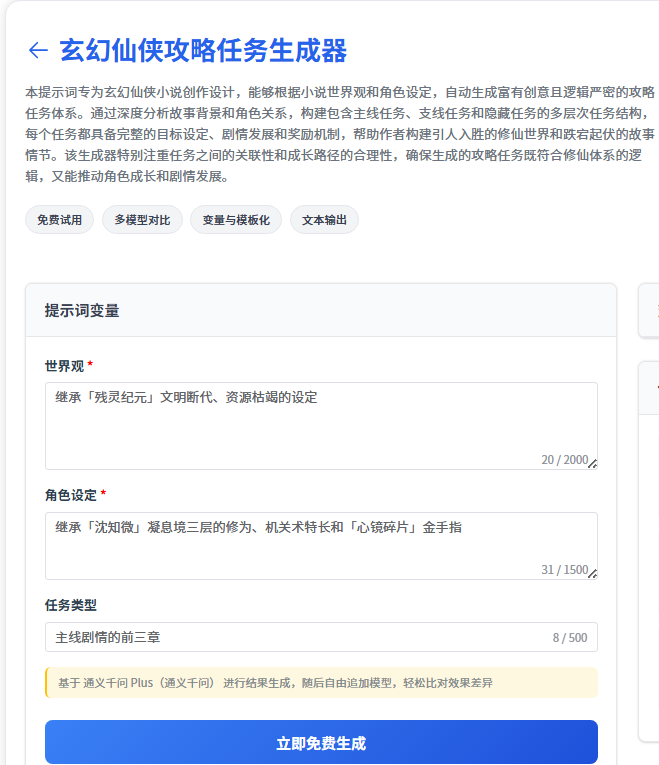Click the 角色设定 field label
Image resolution: width=659 pixels, height=765 pixels.
click(x=71, y=495)
